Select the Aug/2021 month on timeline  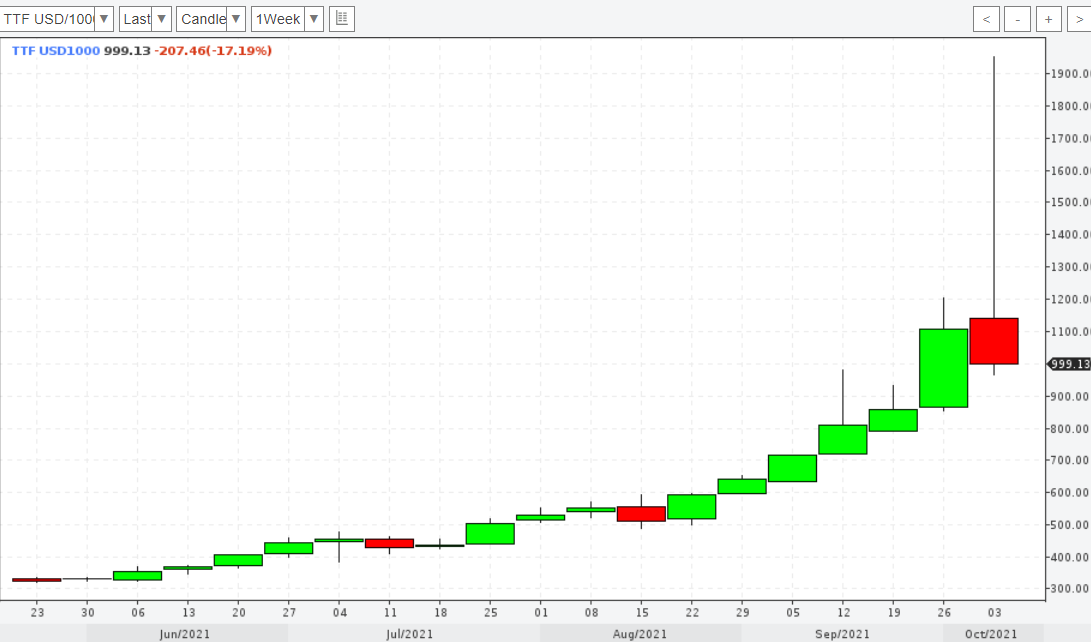point(640,634)
